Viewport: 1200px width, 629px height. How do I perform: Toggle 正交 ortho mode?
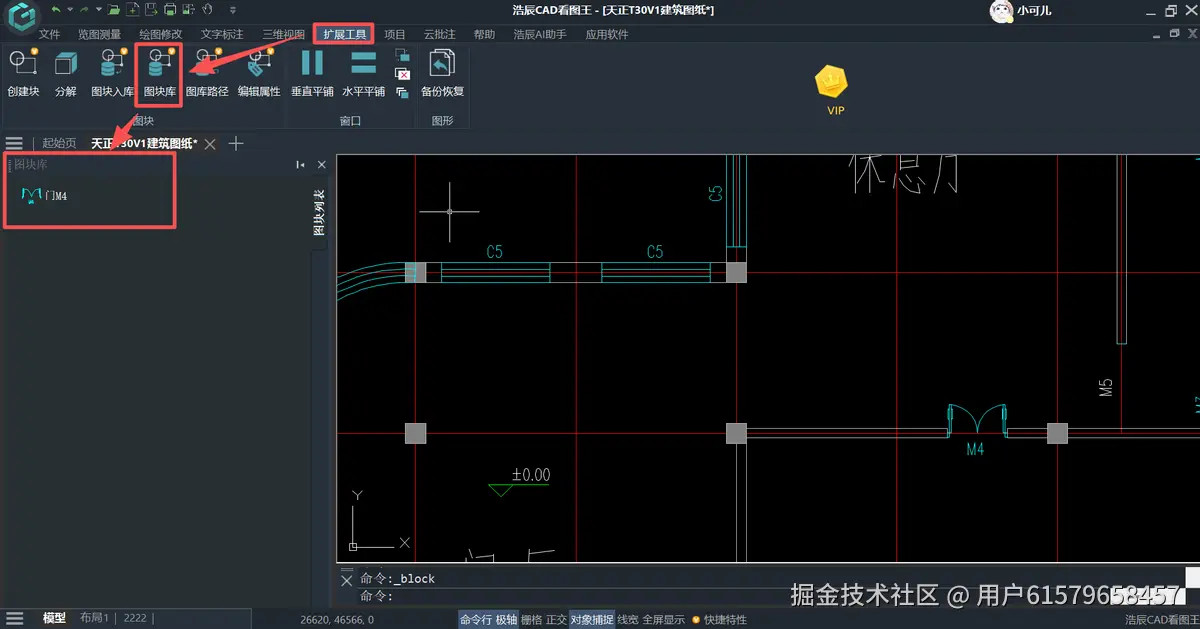[x=556, y=620]
